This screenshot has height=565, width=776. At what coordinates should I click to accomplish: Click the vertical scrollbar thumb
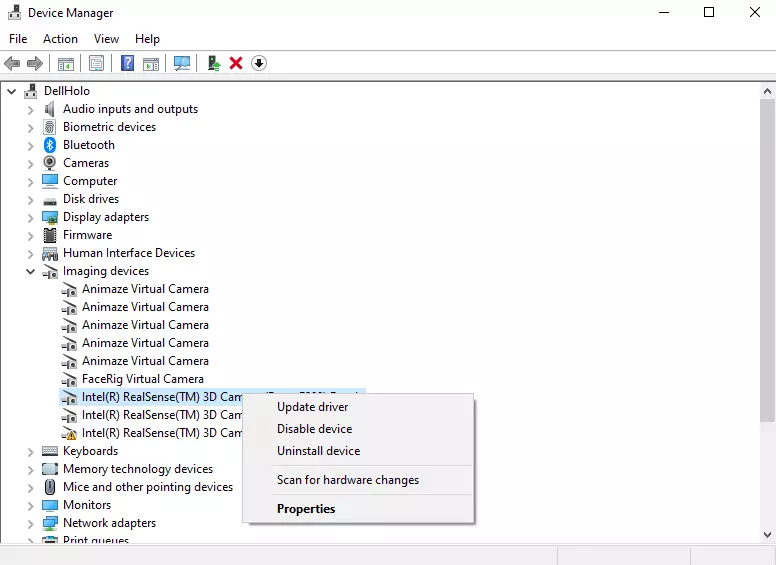(x=768, y=261)
